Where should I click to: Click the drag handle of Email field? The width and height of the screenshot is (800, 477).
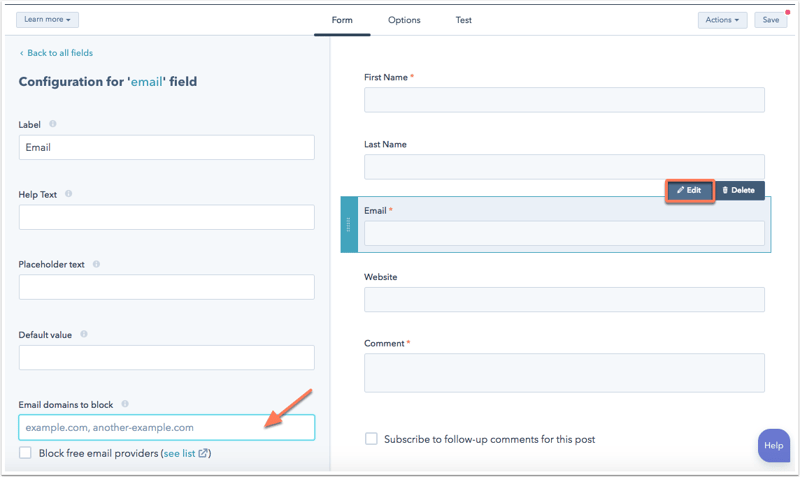point(349,224)
